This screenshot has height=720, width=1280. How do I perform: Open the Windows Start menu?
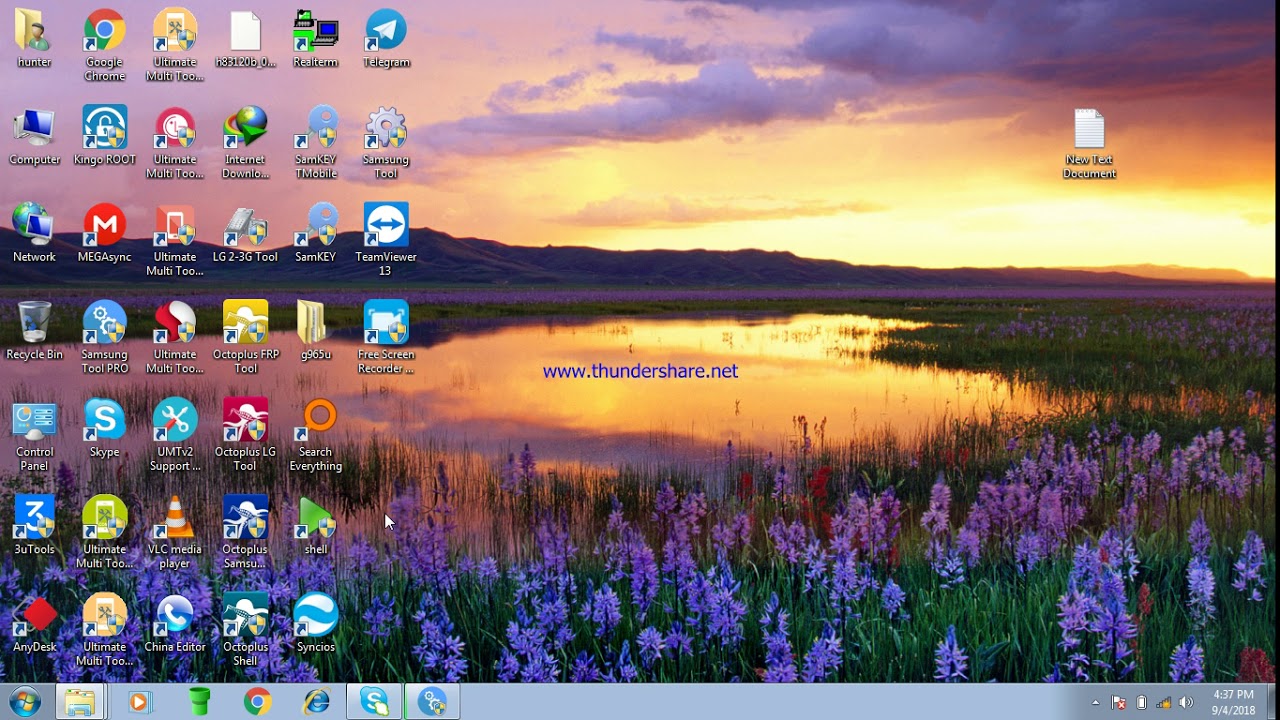(x=23, y=702)
